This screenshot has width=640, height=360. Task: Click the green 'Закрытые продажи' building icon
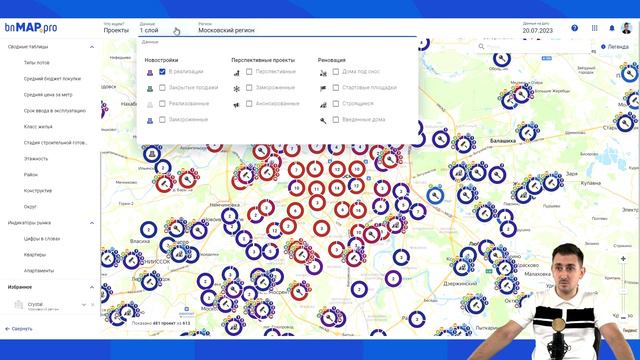pyautogui.click(x=150, y=89)
